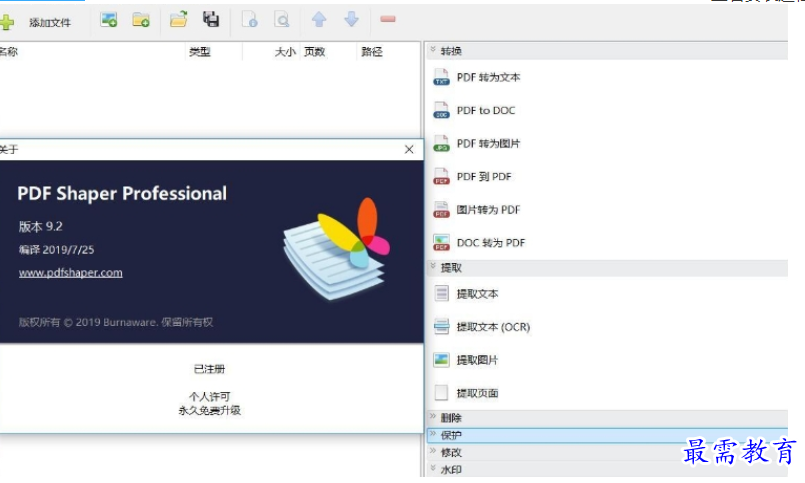
Task: Click the 版本 9.2 version text
Action: pos(41,226)
